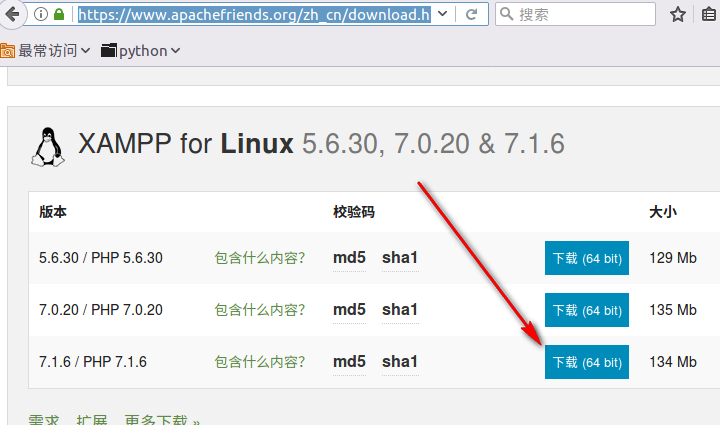Open the 更多下载 » link
Viewport: 720px width, 425px height.
tap(162, 420)
